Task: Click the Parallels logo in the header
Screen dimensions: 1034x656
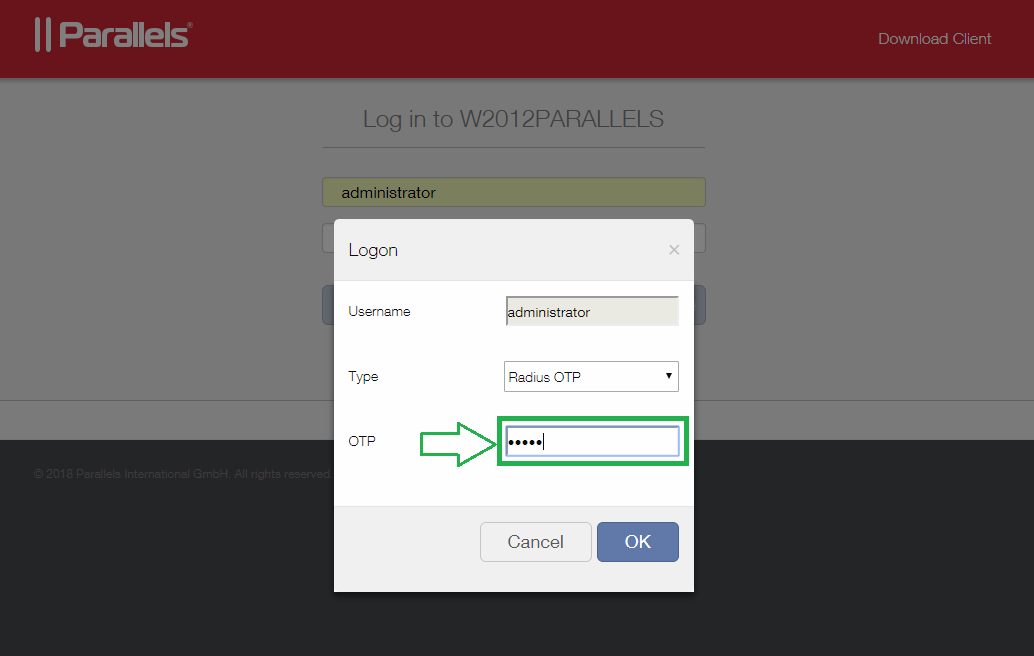Action: pyautogui.click(x=113, y=34)
